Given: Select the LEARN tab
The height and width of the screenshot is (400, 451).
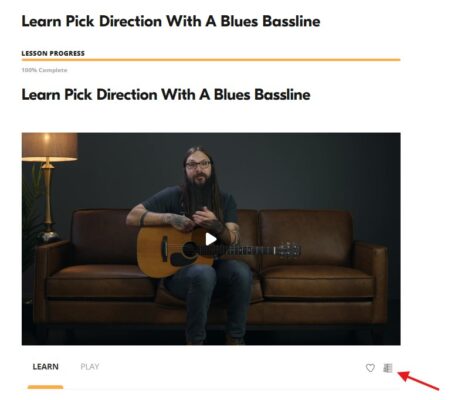Looking at the screenshot, I should [45, 367].
